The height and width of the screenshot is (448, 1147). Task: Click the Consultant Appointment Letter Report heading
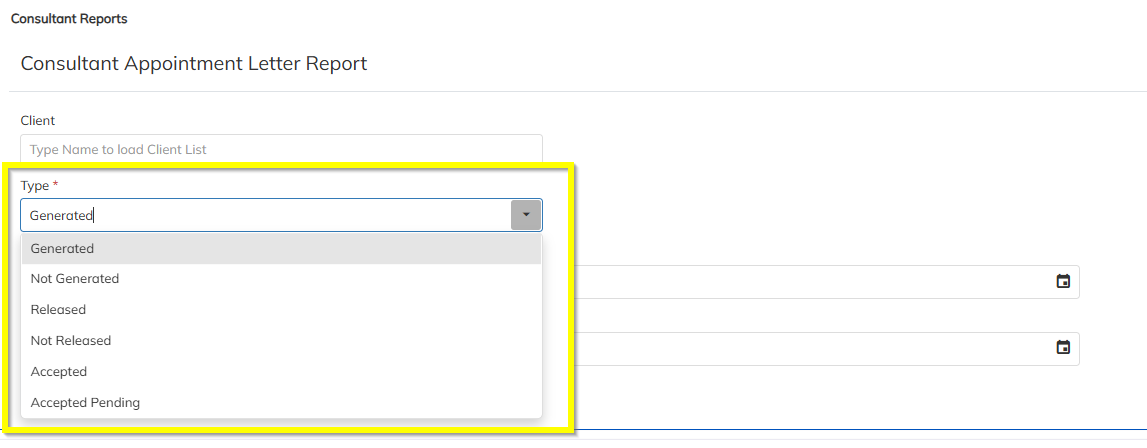click(194, 64)
